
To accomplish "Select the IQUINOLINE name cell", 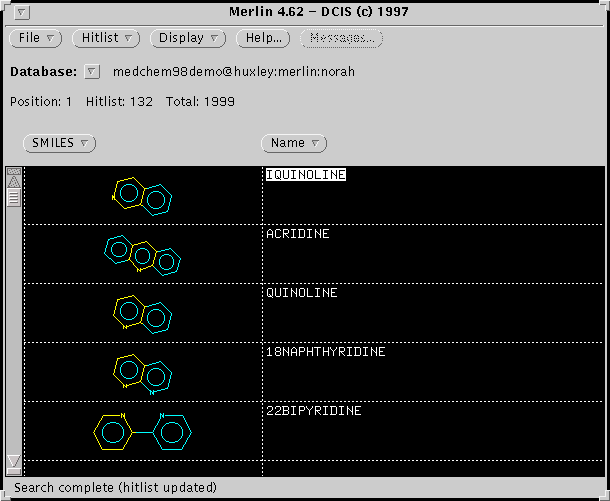I will coord(306,175).
